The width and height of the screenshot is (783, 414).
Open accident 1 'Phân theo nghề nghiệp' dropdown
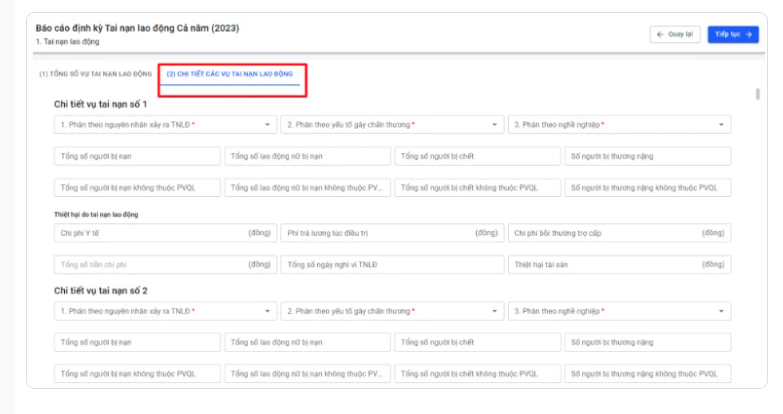coord(619,125)
